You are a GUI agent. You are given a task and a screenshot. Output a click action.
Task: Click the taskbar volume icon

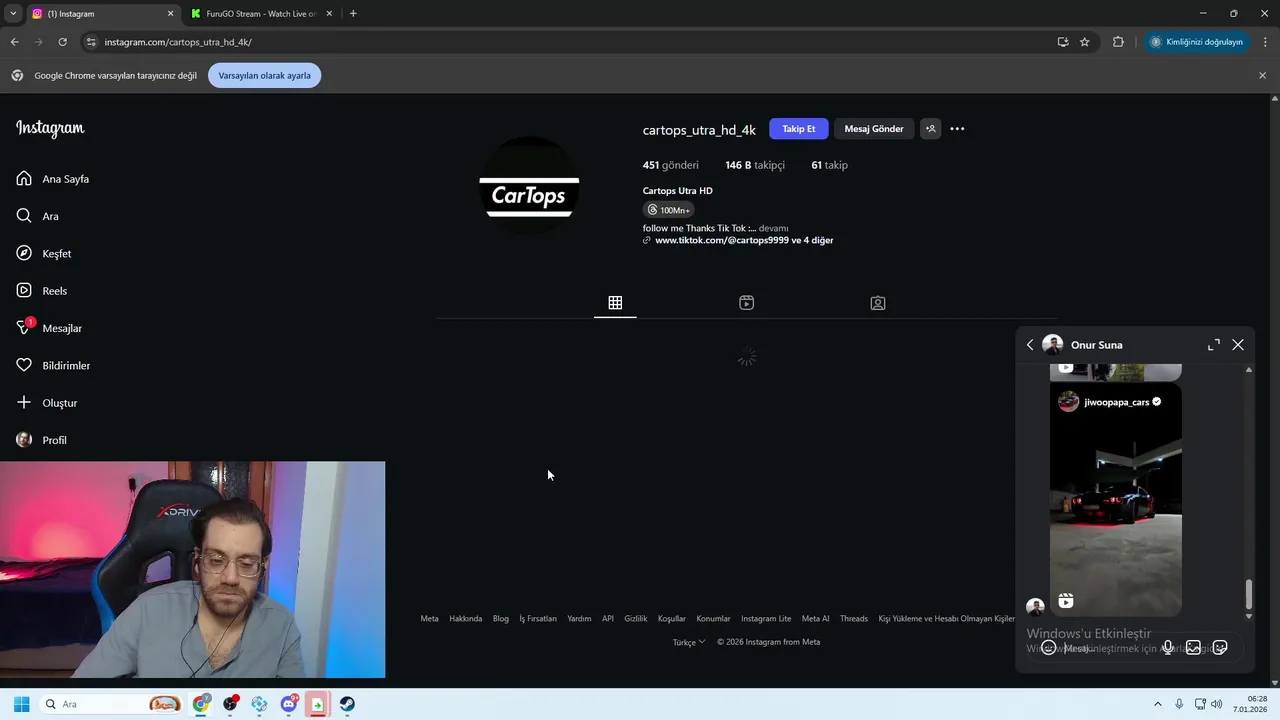tap(1216, 704)
